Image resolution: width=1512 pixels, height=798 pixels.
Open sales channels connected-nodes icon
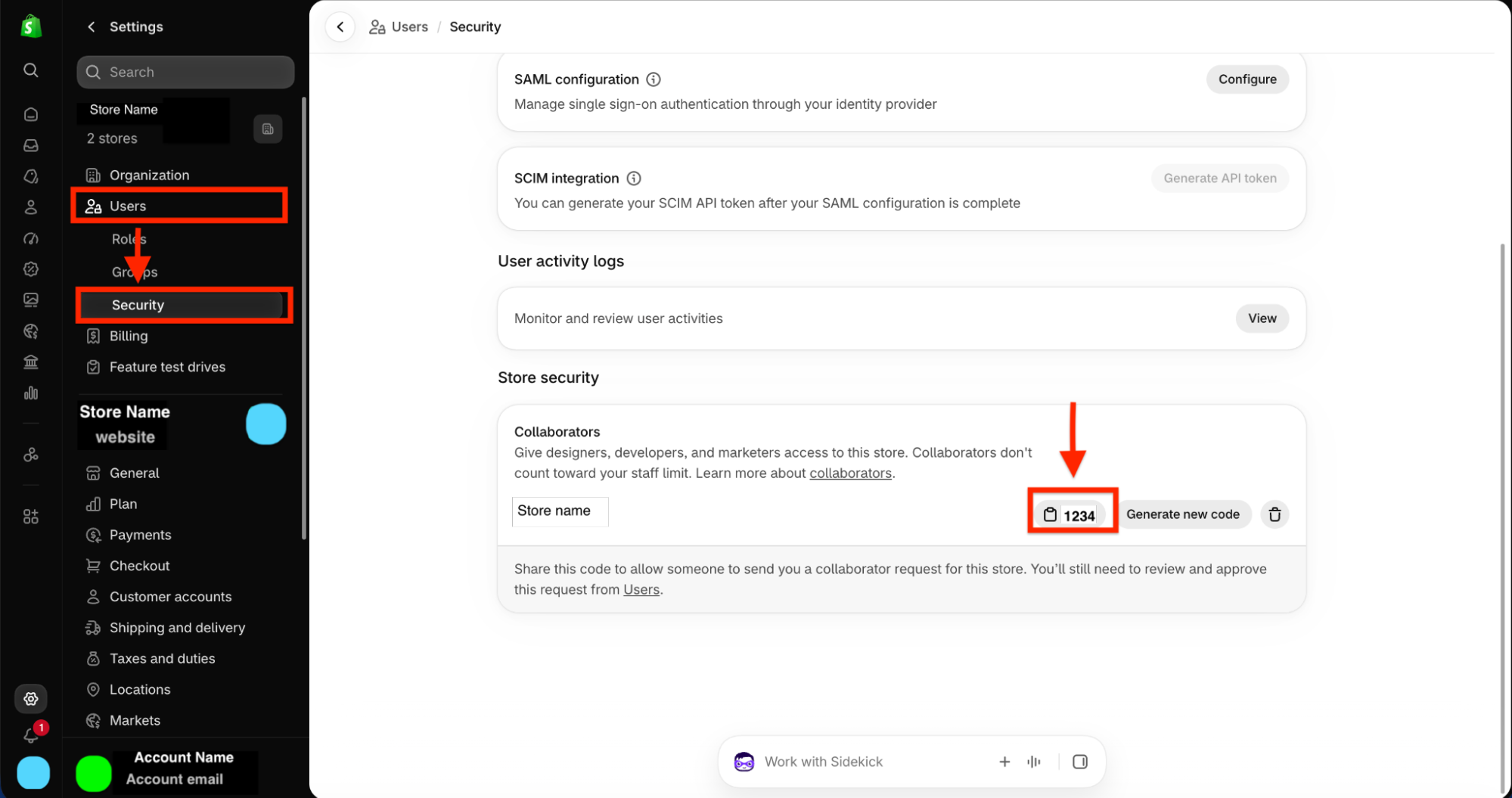[31, 455]
